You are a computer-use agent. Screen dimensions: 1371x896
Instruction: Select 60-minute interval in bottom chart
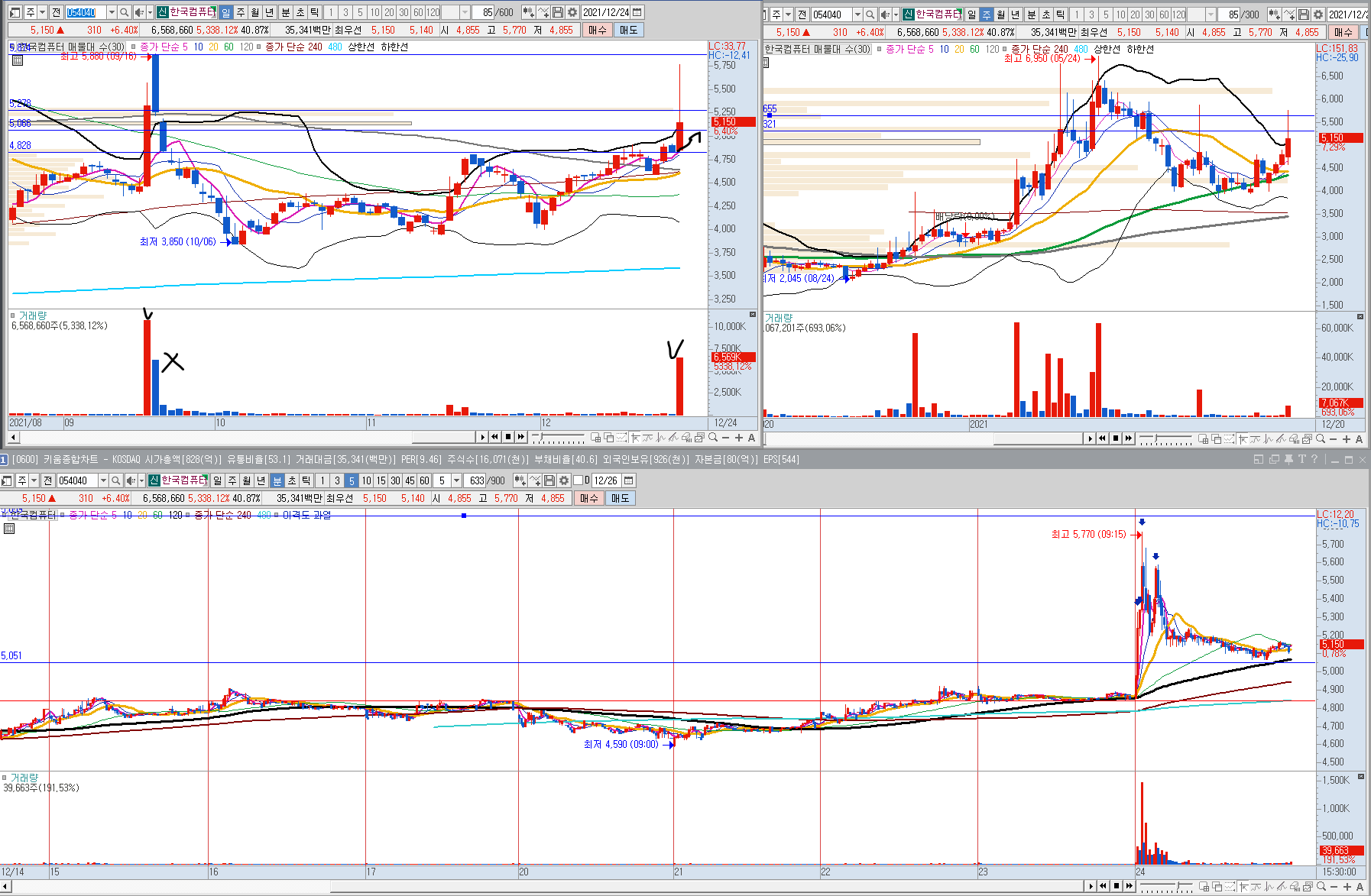424,480
